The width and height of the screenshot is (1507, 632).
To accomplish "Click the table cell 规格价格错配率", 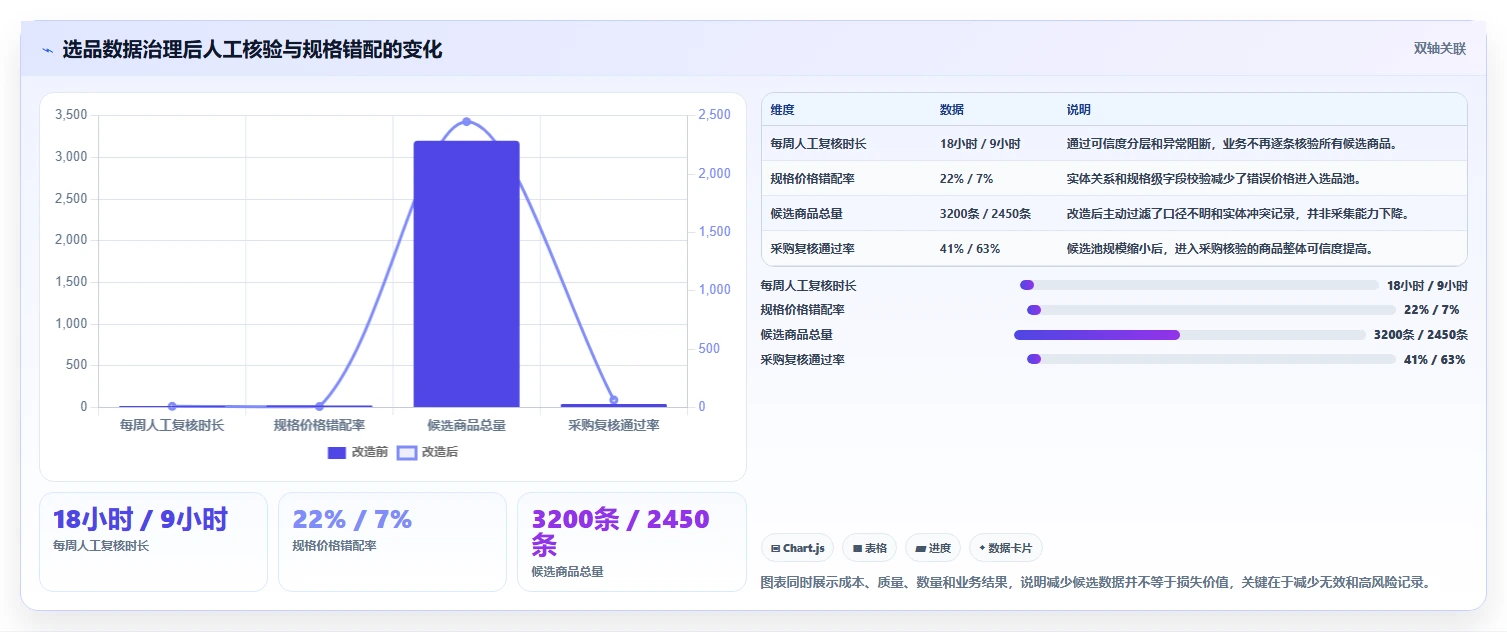I will point(812,179).
